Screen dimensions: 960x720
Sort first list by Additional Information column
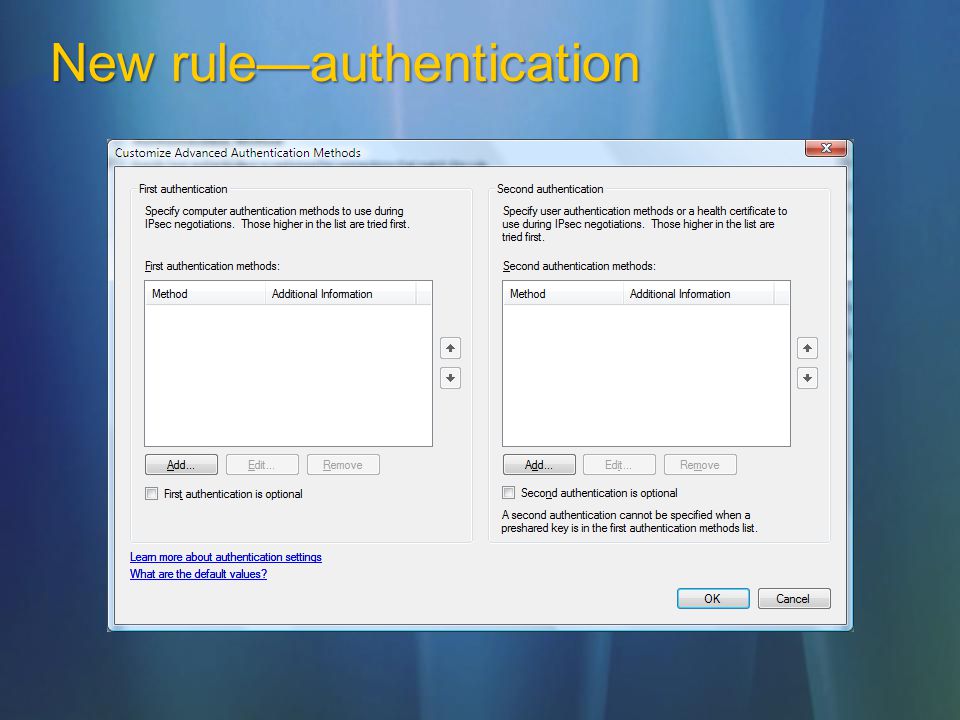click(340, 294)
